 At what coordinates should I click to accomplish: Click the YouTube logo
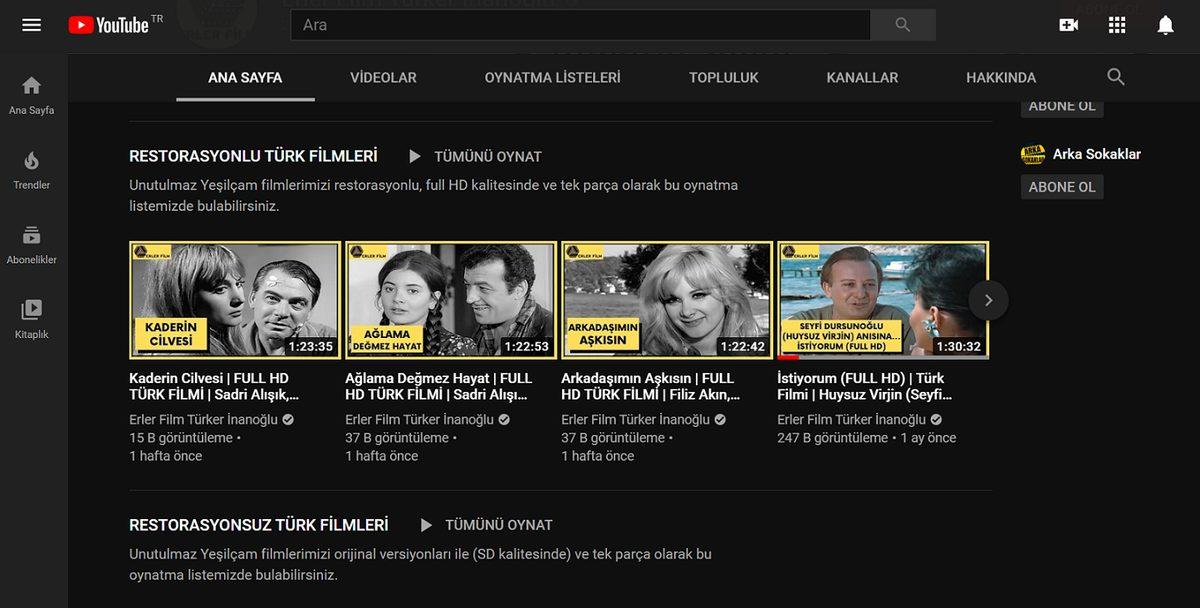108,24
